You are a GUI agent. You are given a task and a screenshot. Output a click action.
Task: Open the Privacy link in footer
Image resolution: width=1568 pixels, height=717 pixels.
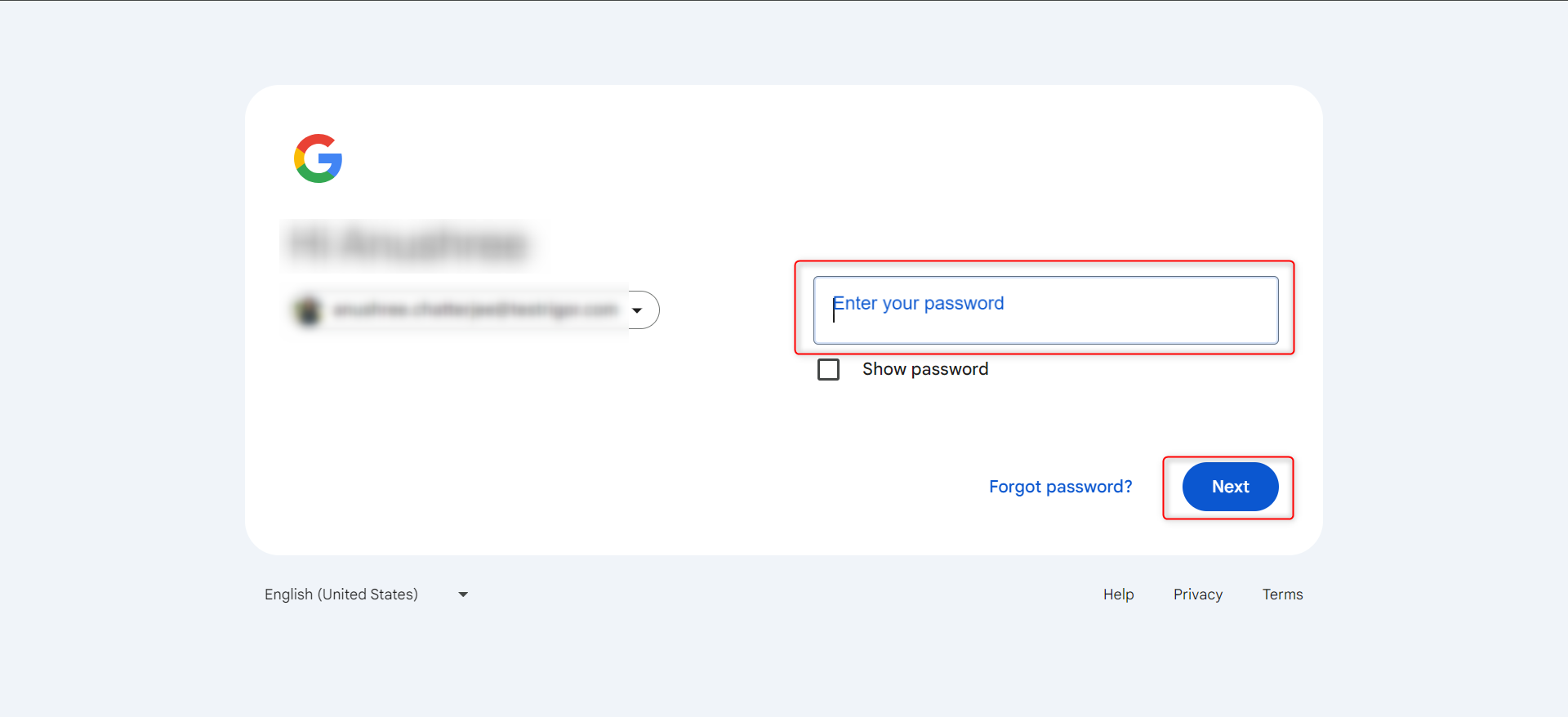[x=1197, y=595]
